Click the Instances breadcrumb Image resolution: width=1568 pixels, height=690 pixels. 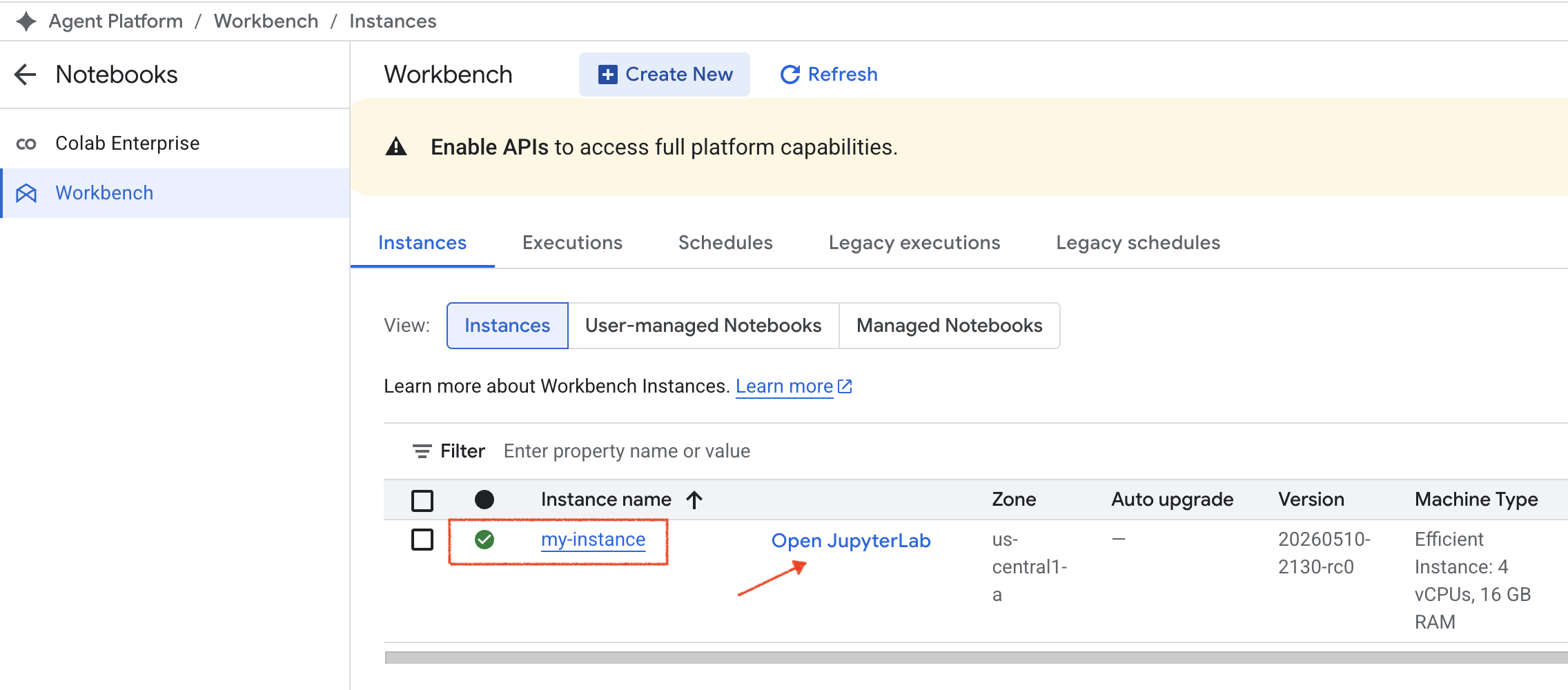pyautogui.click(x=393, y=21)
